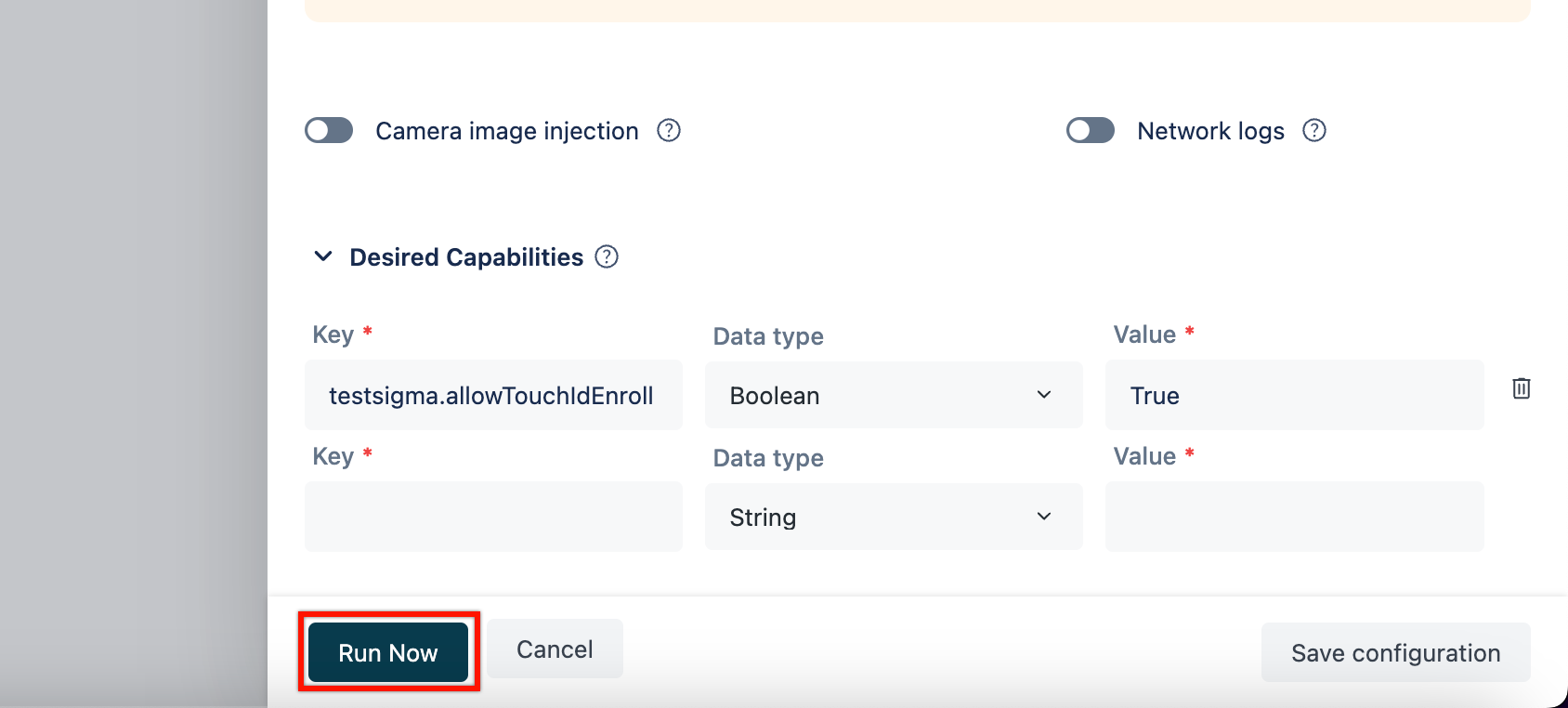Screen dimensions: 1568x708
Task: Click the value field showing True
Action: tap(1294, 395)
